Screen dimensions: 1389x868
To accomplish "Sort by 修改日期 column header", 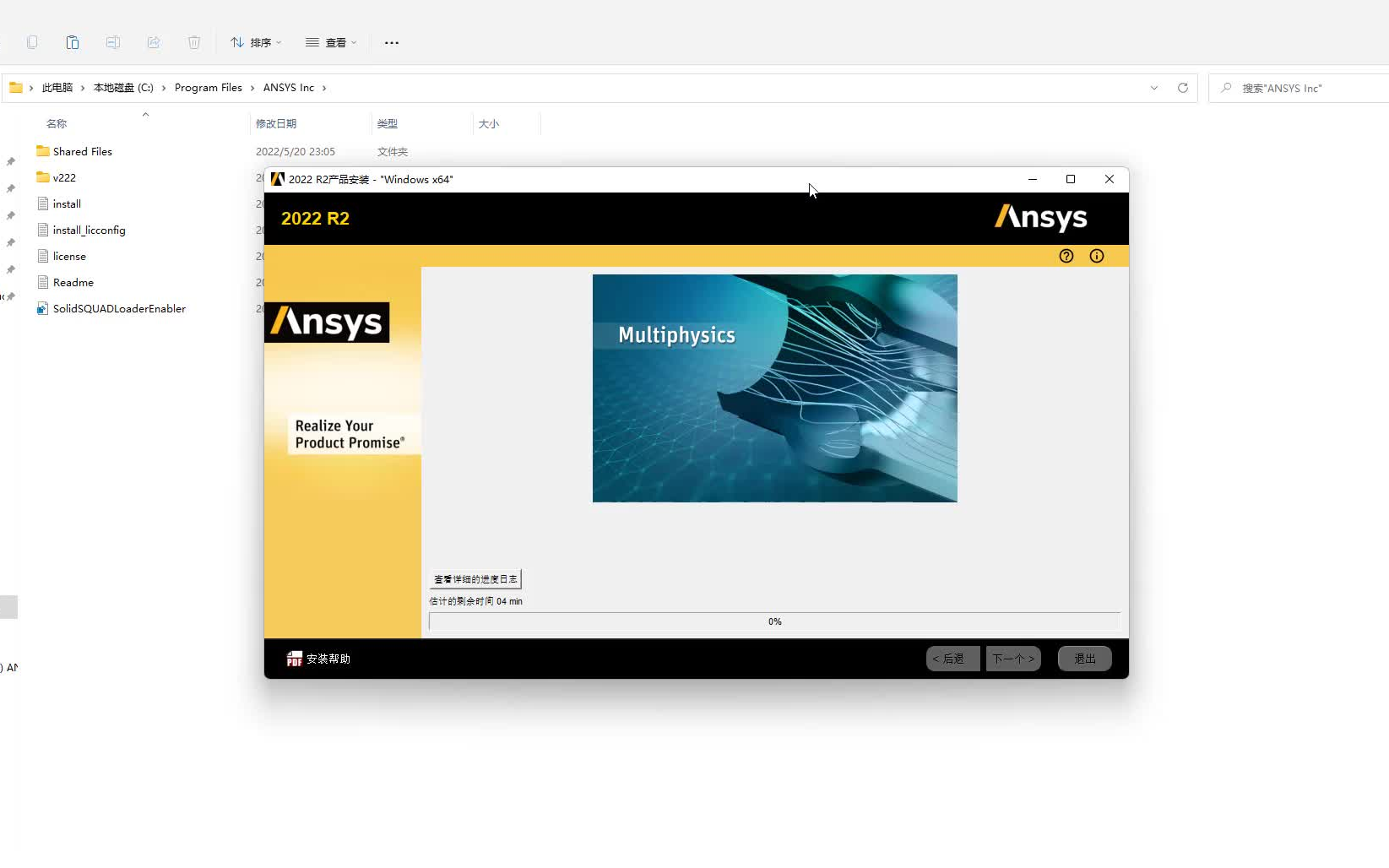I will [276, 123].
